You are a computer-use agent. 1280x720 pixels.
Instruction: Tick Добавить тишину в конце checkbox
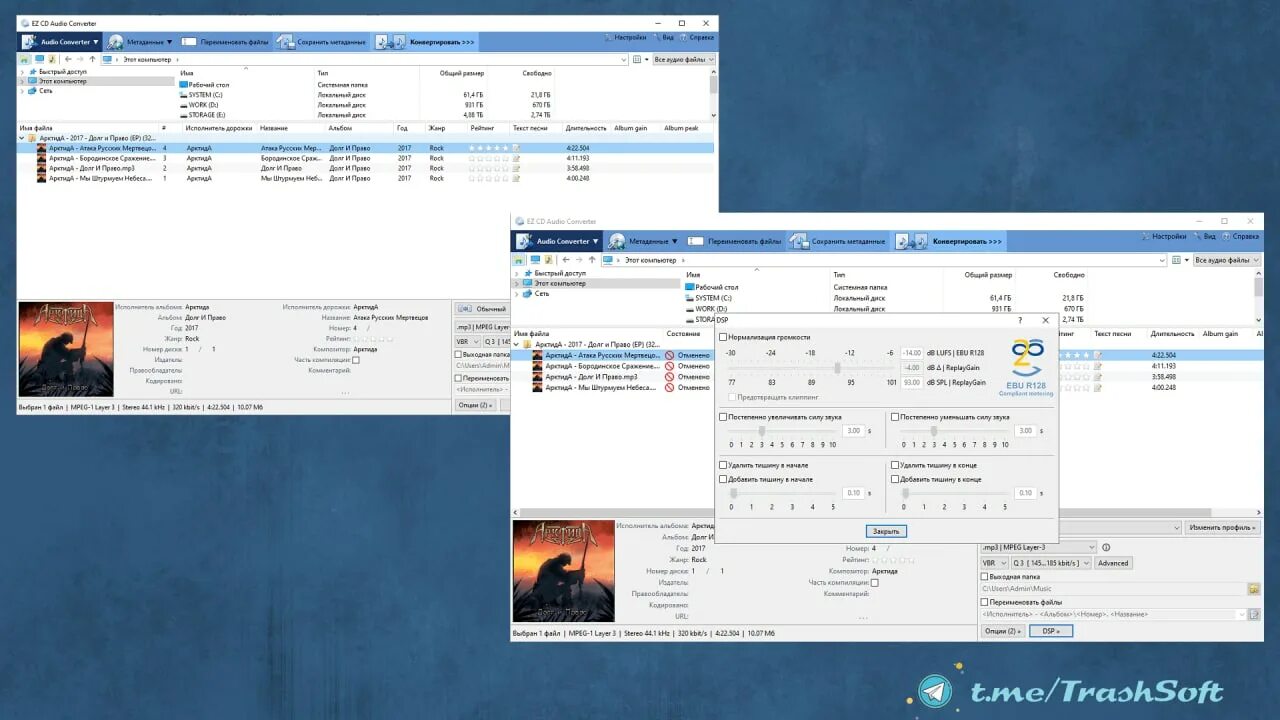(895, 479)
